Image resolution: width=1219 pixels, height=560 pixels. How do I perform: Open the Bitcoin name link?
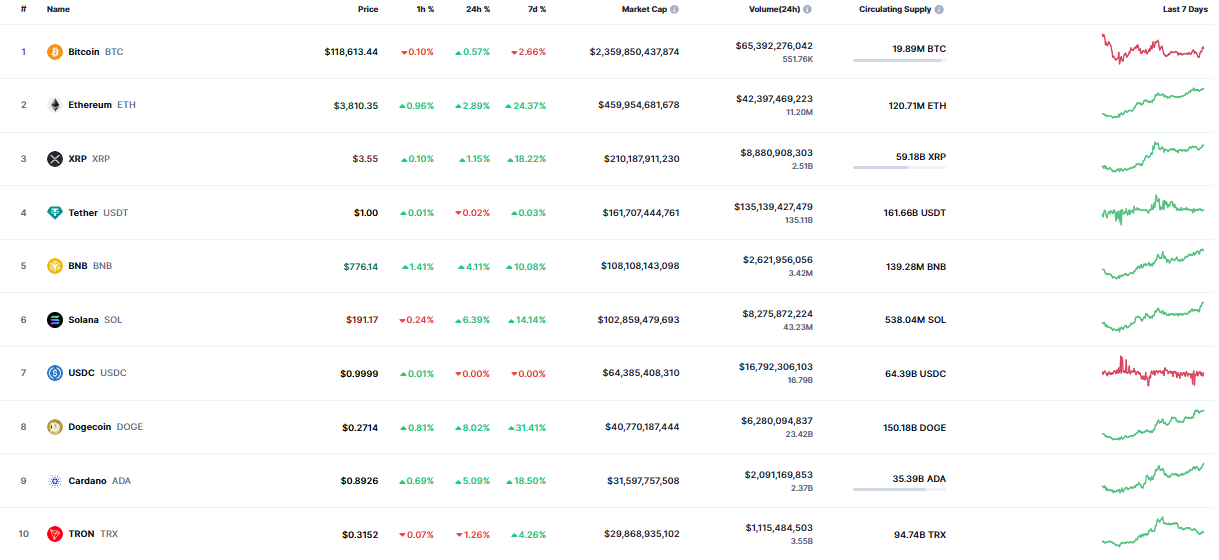[x=84, y=52]
